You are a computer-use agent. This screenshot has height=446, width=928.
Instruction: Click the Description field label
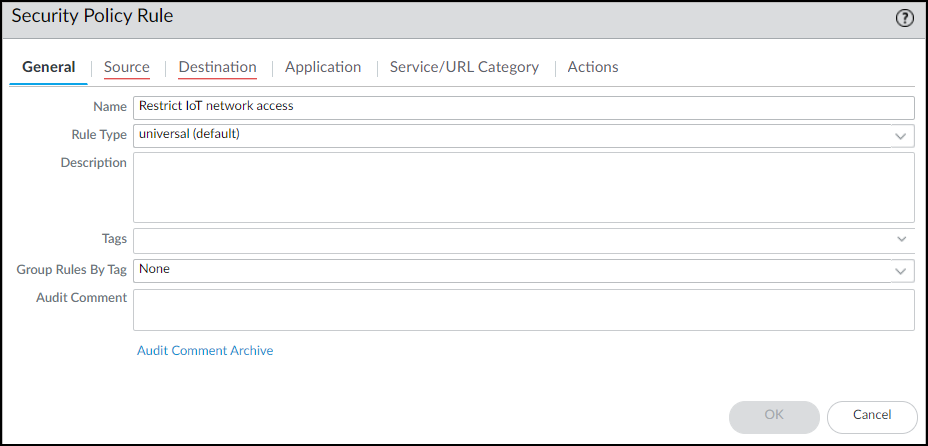pyautogui.click(x=94, y=163)
